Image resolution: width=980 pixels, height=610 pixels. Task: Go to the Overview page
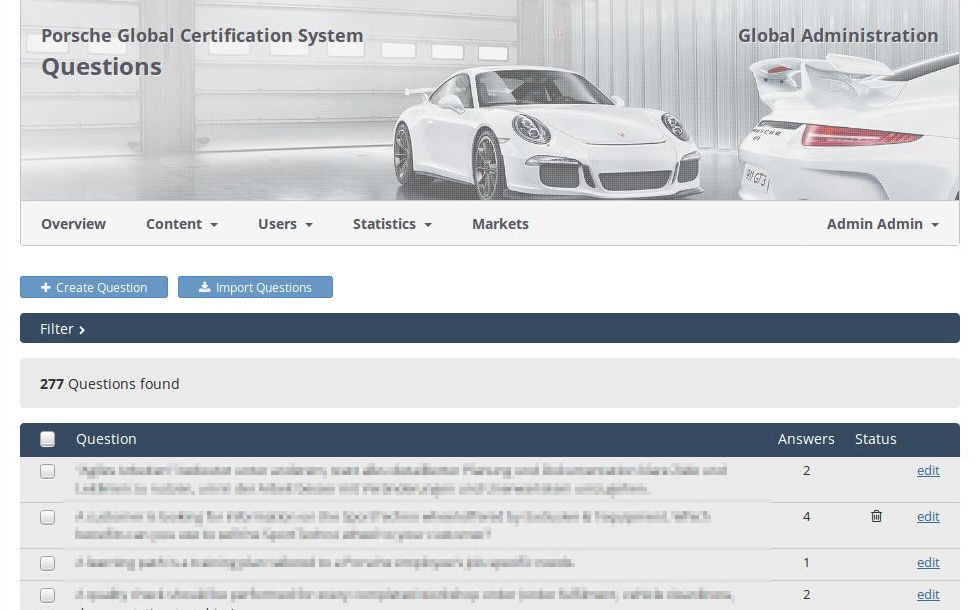tap(73, 224)
